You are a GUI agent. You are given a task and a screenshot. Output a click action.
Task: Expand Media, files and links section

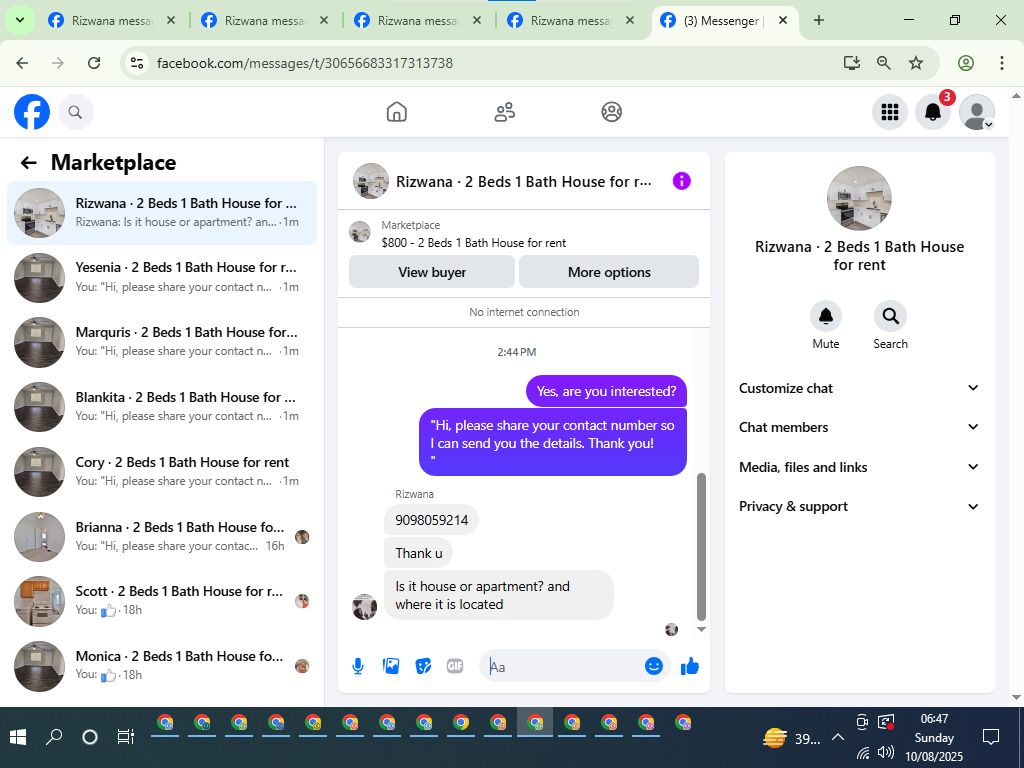(859, 467)
